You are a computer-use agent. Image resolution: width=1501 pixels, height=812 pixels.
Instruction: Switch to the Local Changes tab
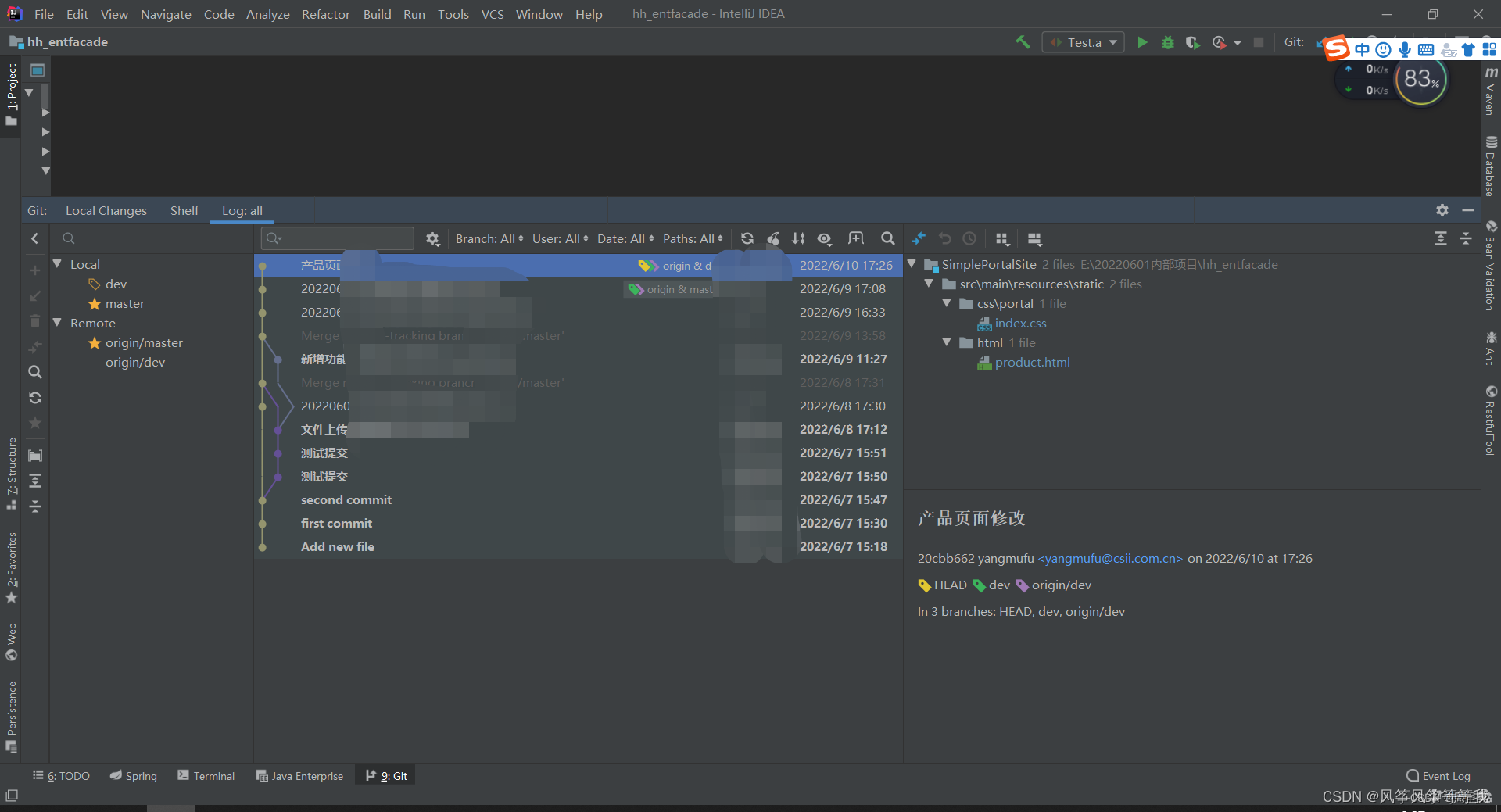tap(106, 210)
